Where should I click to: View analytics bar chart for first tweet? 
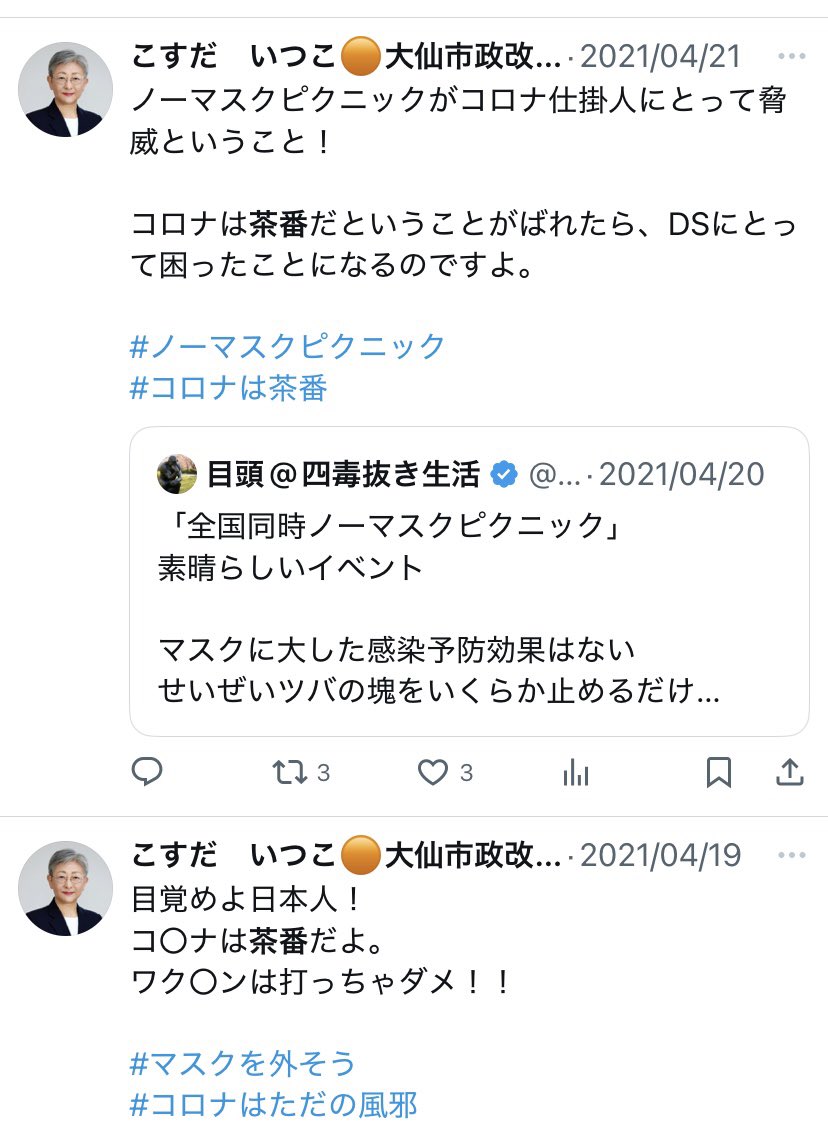[576, 772]
